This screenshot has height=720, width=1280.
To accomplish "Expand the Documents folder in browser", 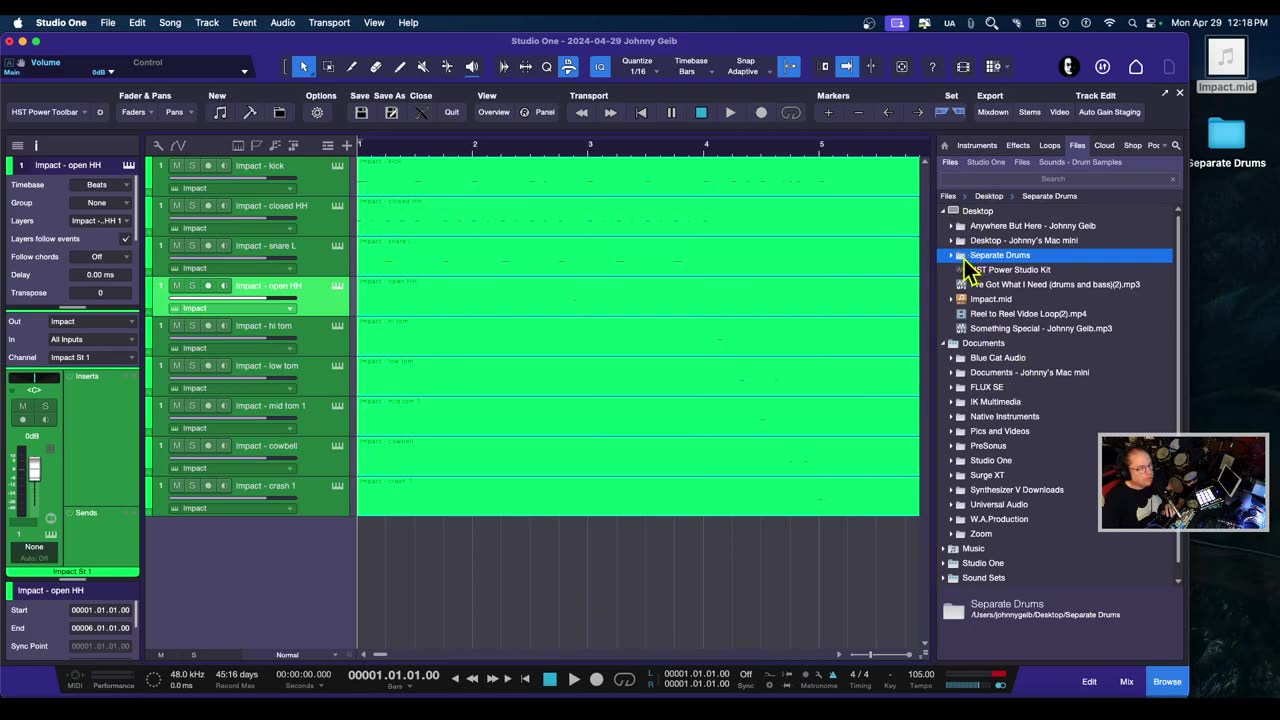I will 943,343.
